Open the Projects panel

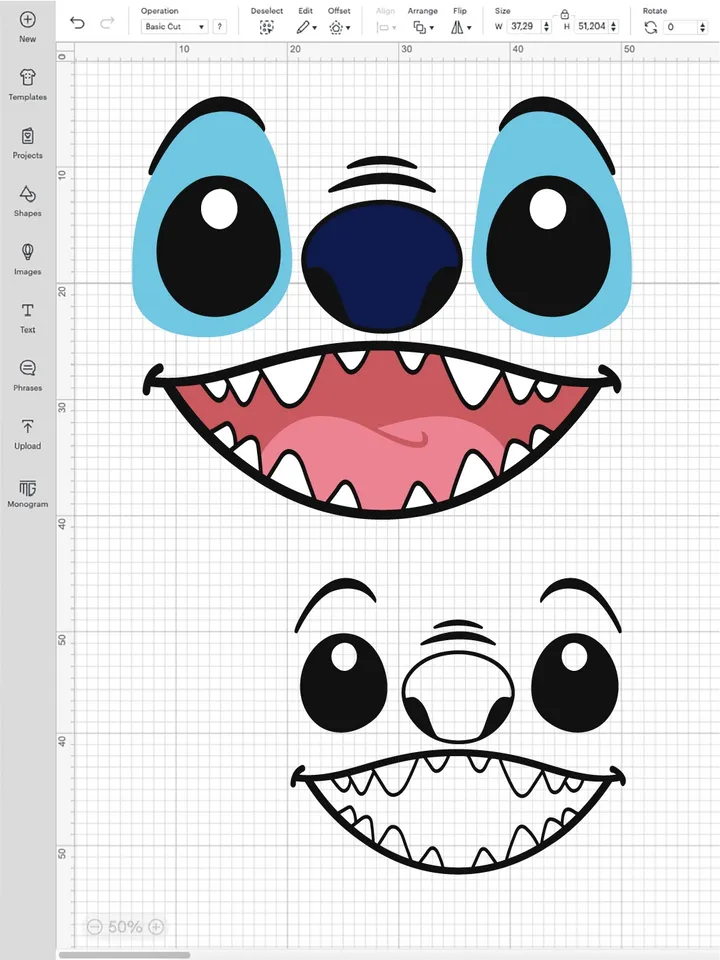[27, 136]
